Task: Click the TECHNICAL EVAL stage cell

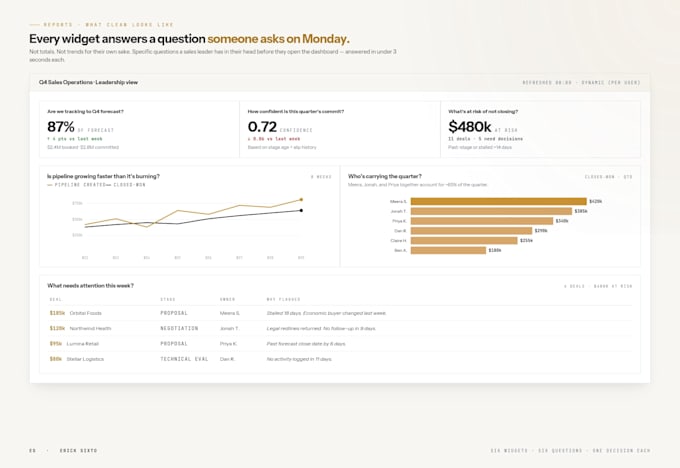Action: click(x=184, y=359)
